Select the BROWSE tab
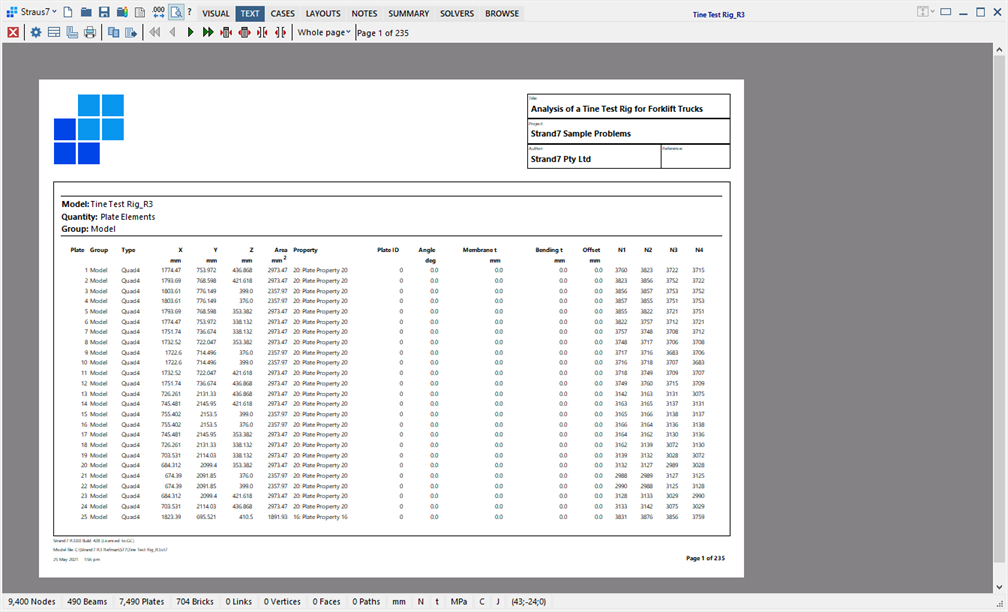Image resolution: width=1008 pixels, height=612 pixels. pos(501,13)
